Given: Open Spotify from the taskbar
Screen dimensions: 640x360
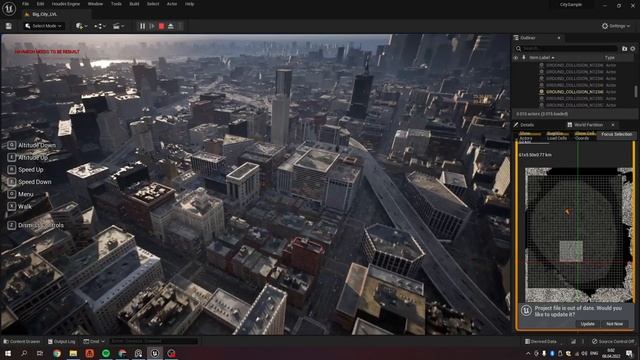Looking at the screenshot, I should pos(106,353).
